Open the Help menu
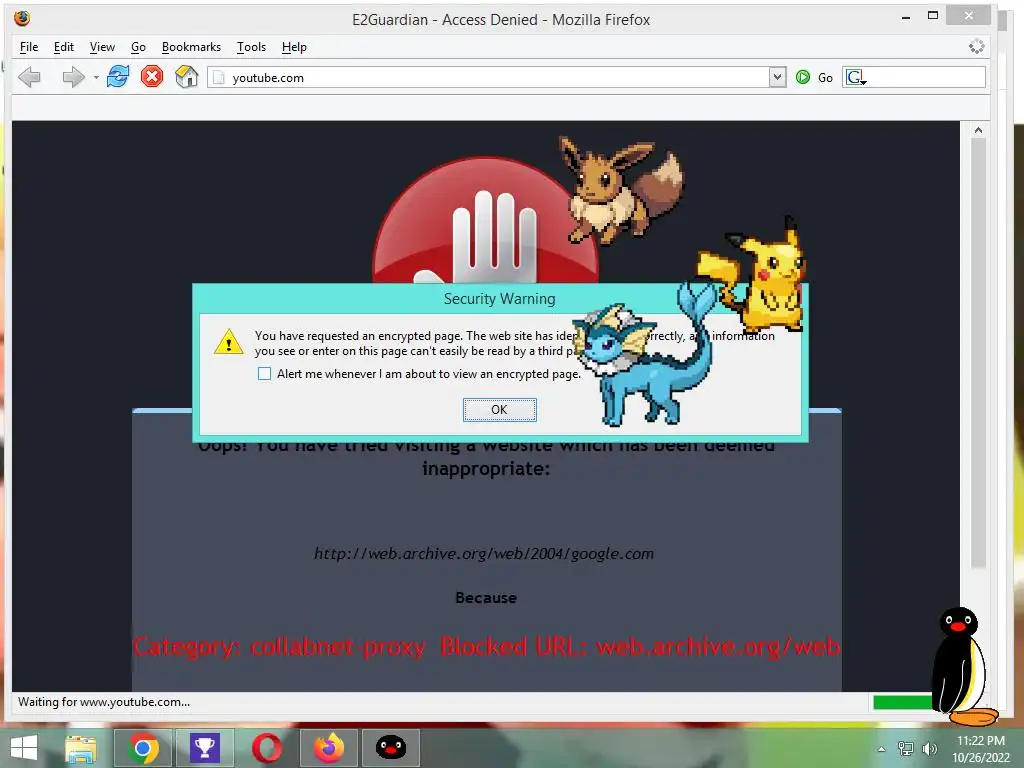This screenshot has height=768, width=1024. 294,47
